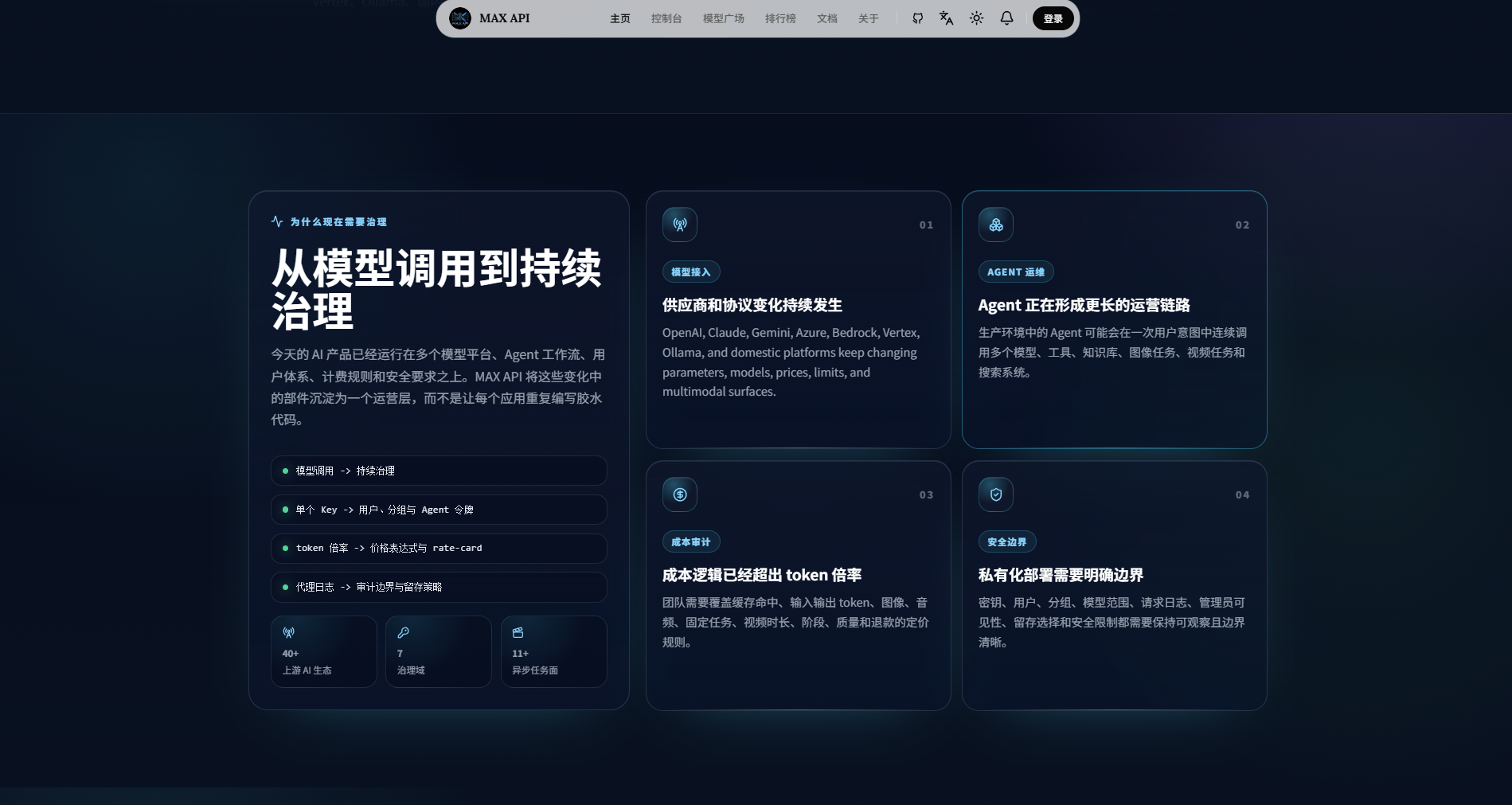Click the card number 03
1512x805 pixels.
pos(926,495)
